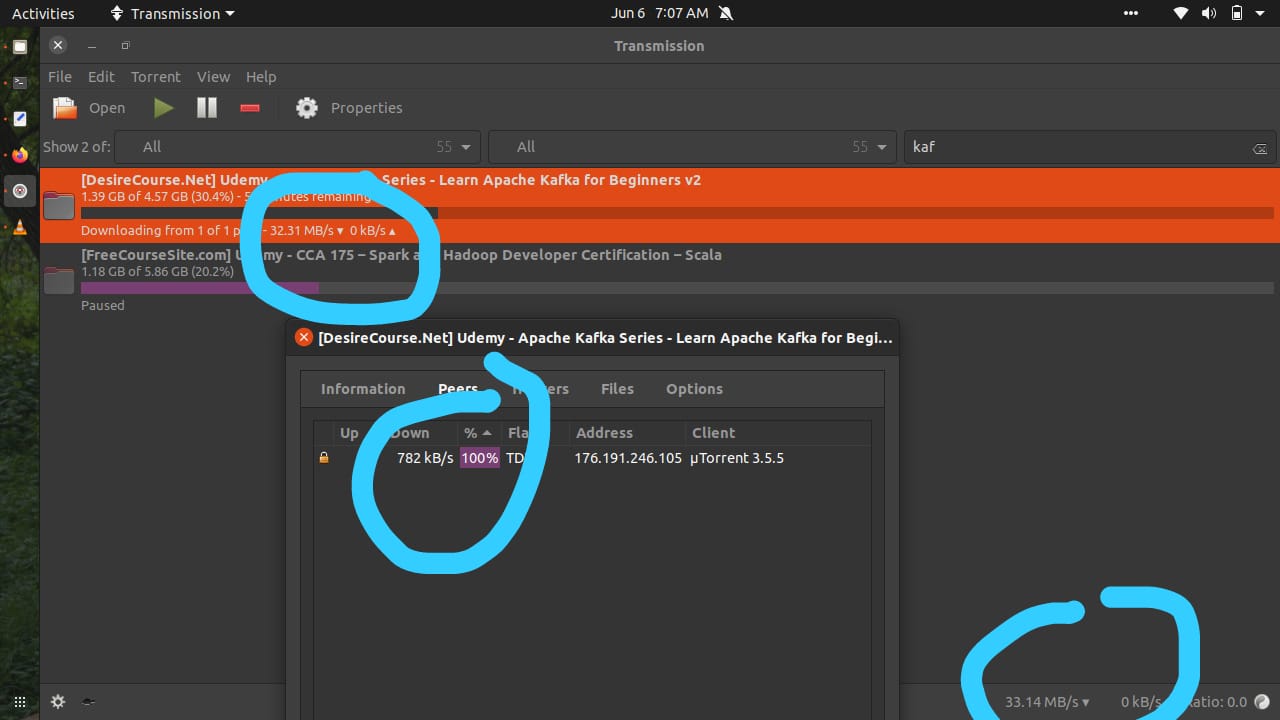
Task: Click the Up column header
Action: click(x=349, y=433)
